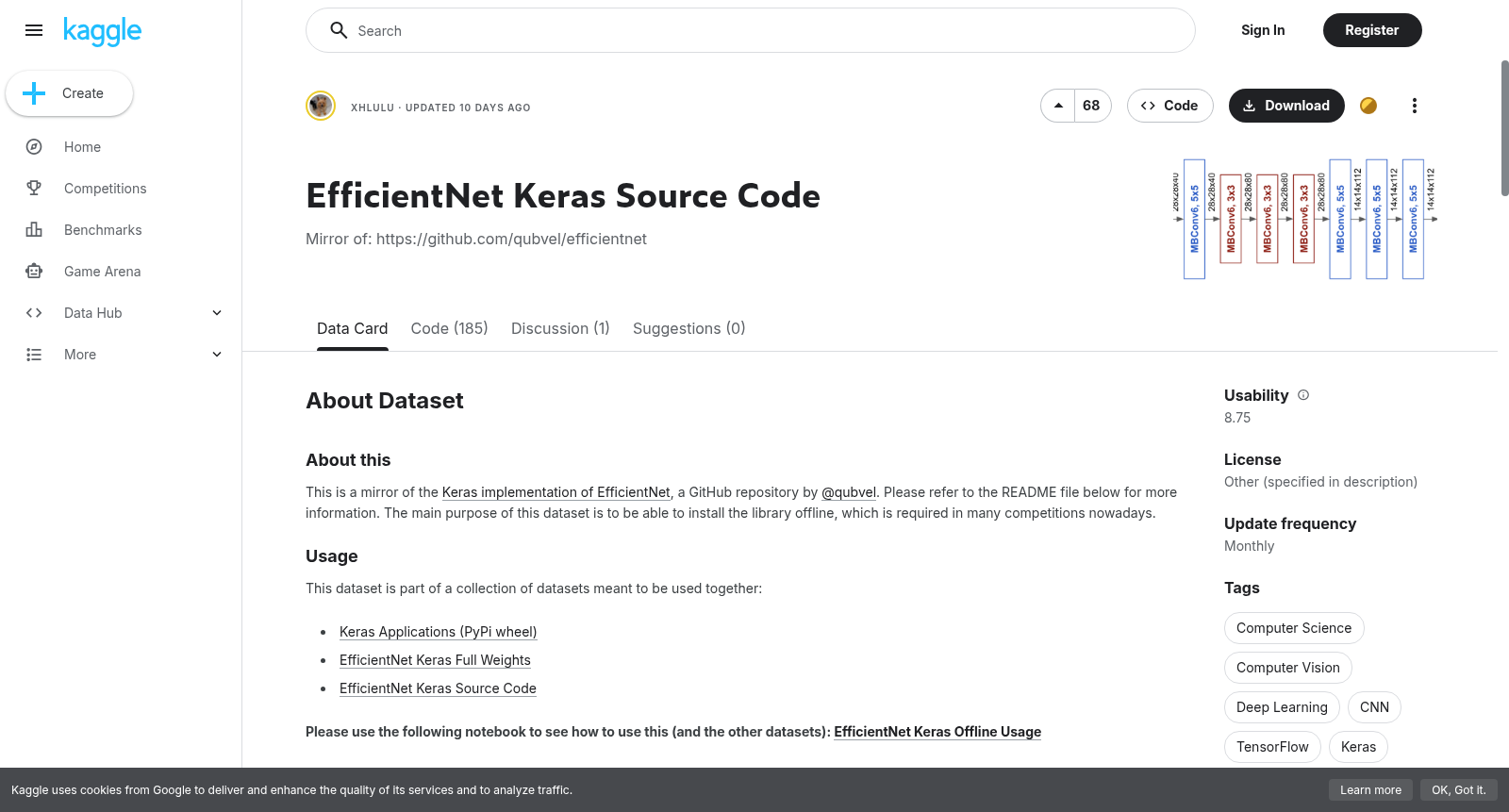Open EfficientNet Keras Offline Usage notebook link
1509x812 pixels.
tap(937, 732)
